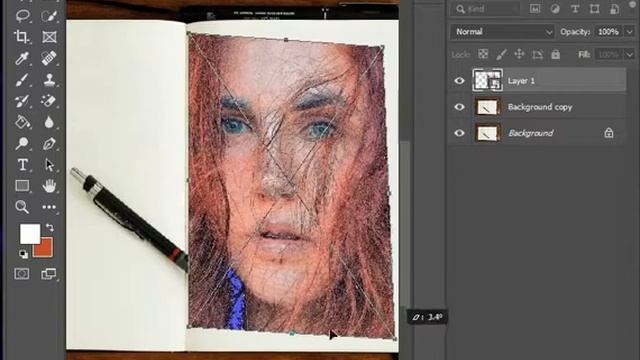Click the Opacity 100% value field
The height and width of the screenshot is (360, 640).
click(609, 31)
